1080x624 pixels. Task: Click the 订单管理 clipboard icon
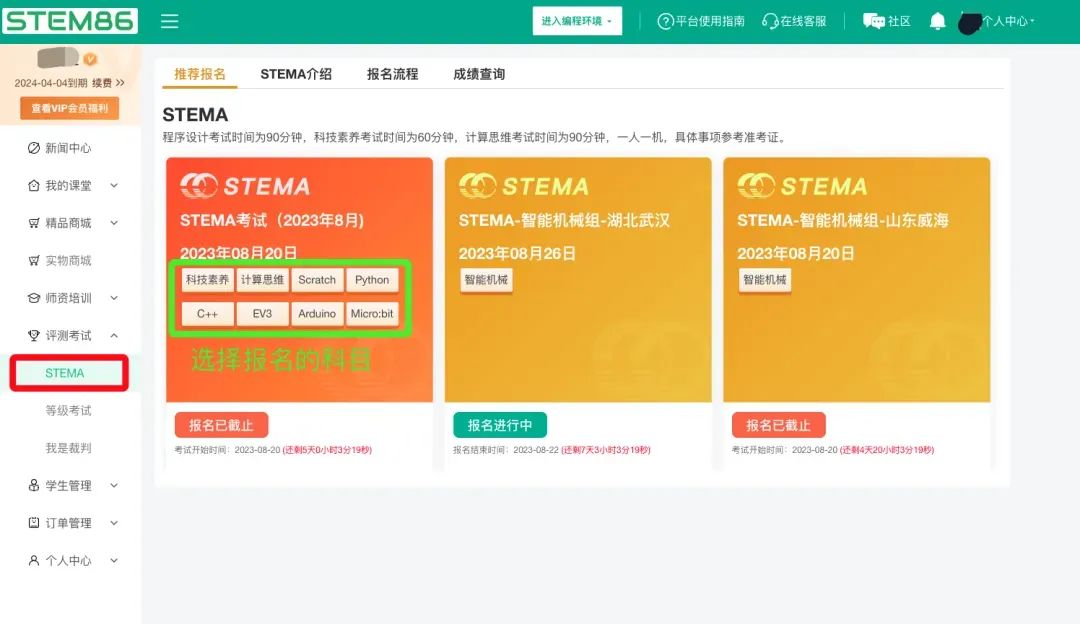33,523
